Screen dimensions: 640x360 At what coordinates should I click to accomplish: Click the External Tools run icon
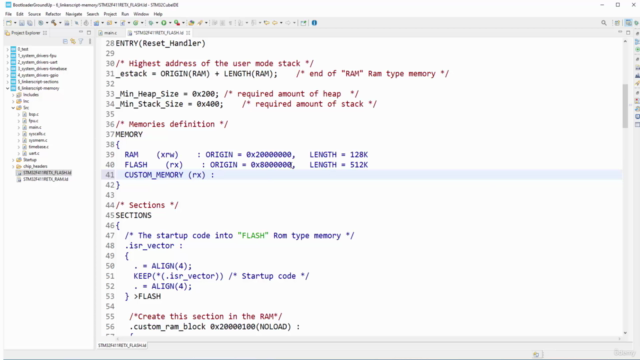click(x=176, y=23)
